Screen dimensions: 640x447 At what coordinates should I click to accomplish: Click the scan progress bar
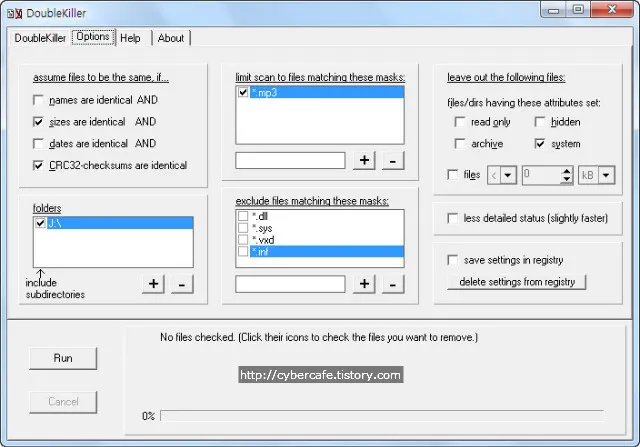coord(382,415)
